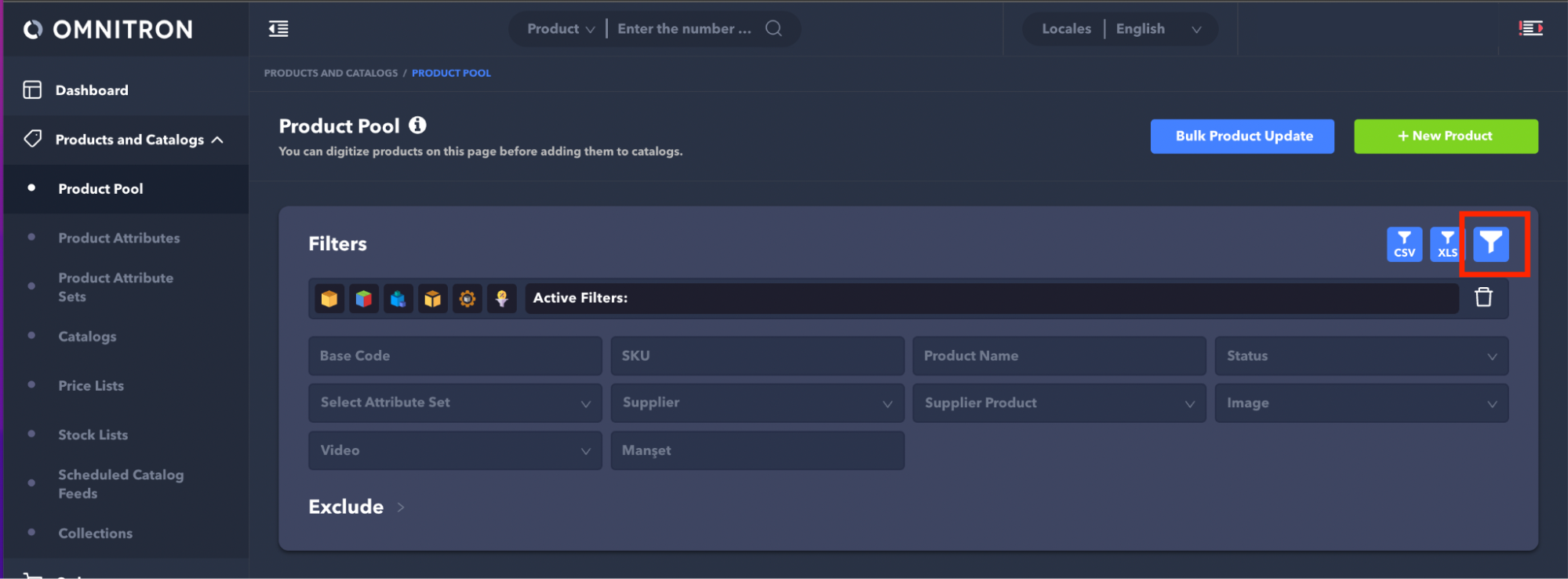Click the multicolor cube quick filter icon
Image resolution: width=1568 pixels, height=579 pixels.
tap(364, 298)
